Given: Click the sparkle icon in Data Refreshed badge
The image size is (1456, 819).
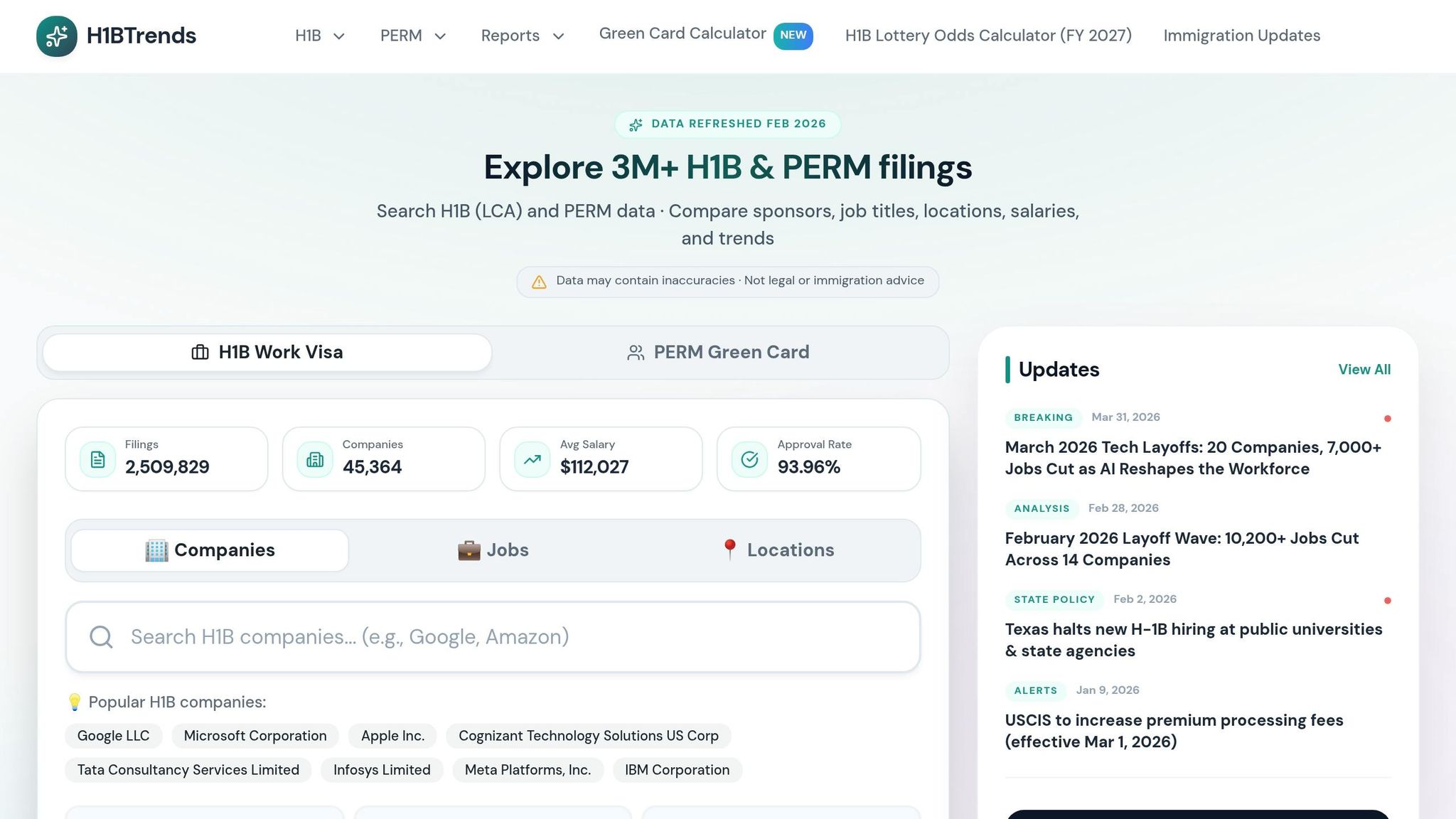Looking at the screenshot, I should (x=636, y=124).
